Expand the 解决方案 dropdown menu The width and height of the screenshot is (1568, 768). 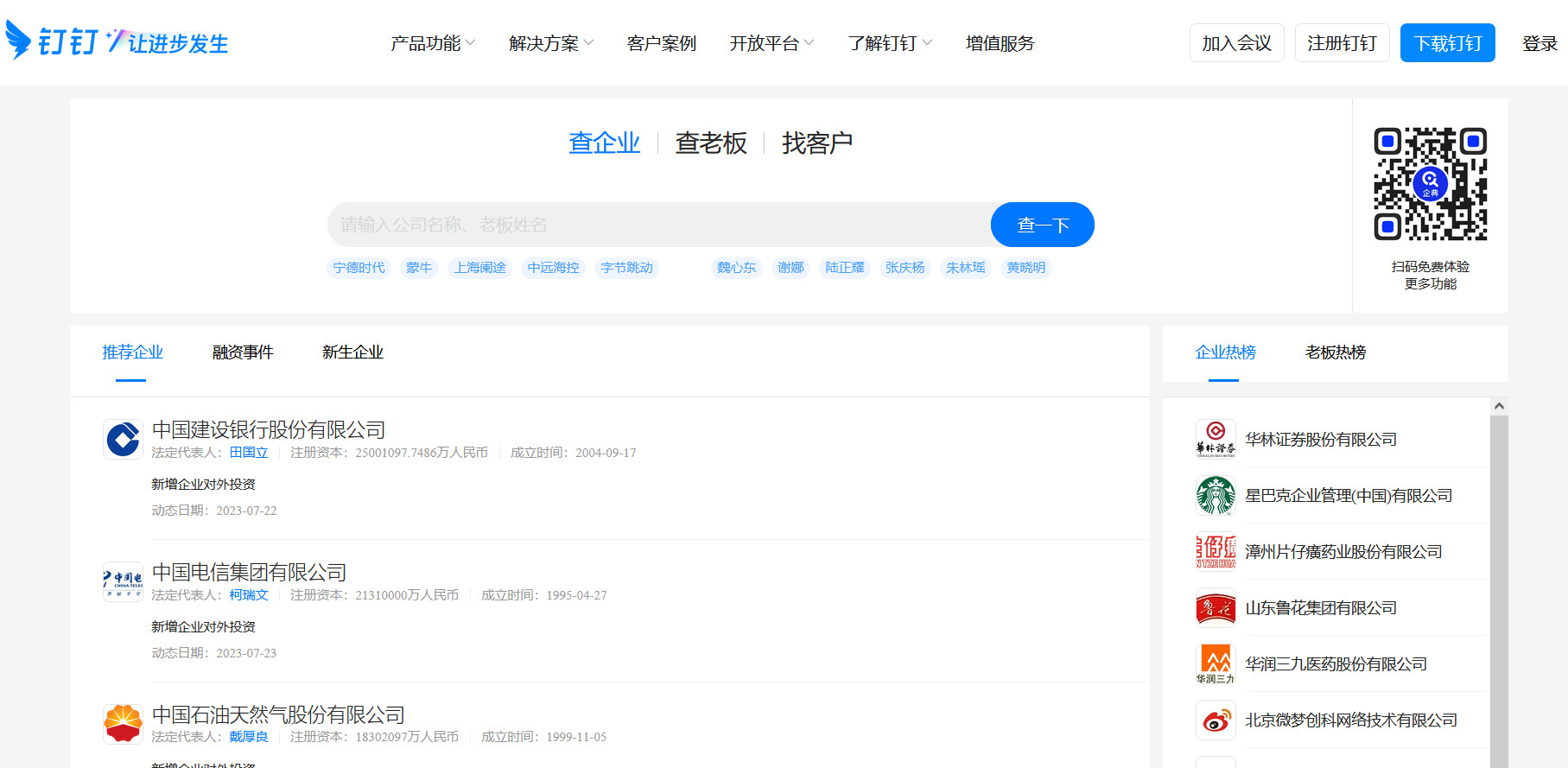click(551, 43)
